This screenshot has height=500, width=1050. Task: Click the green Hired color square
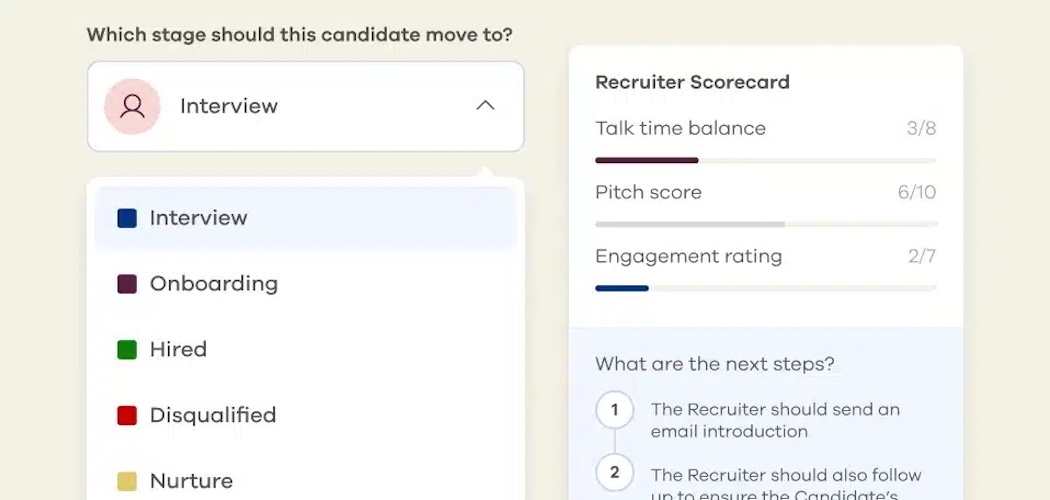[127, 350]
